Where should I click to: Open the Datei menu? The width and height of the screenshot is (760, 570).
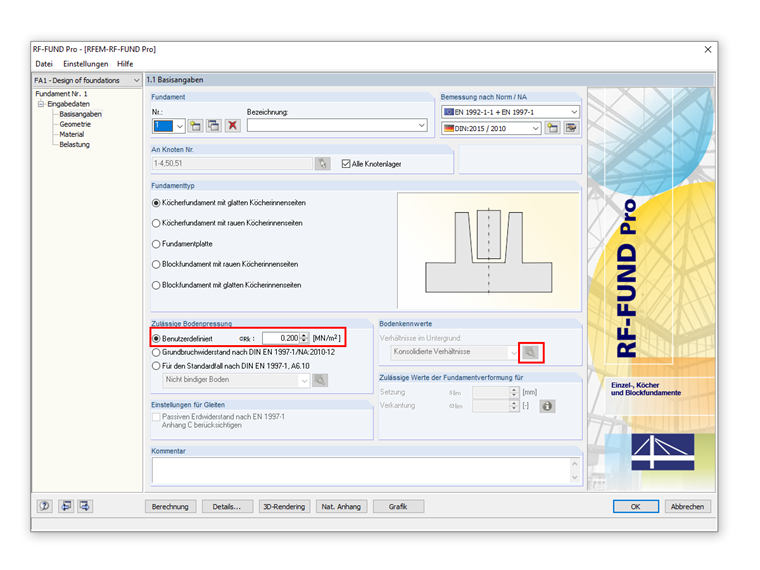44,64
